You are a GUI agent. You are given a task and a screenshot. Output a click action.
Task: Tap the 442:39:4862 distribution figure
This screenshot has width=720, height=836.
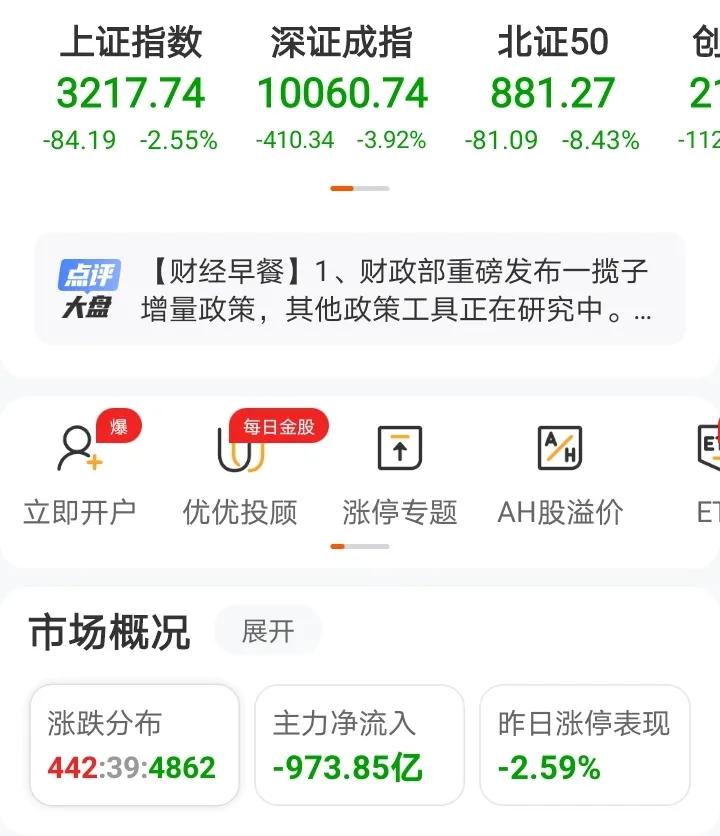tap(132, 768)
